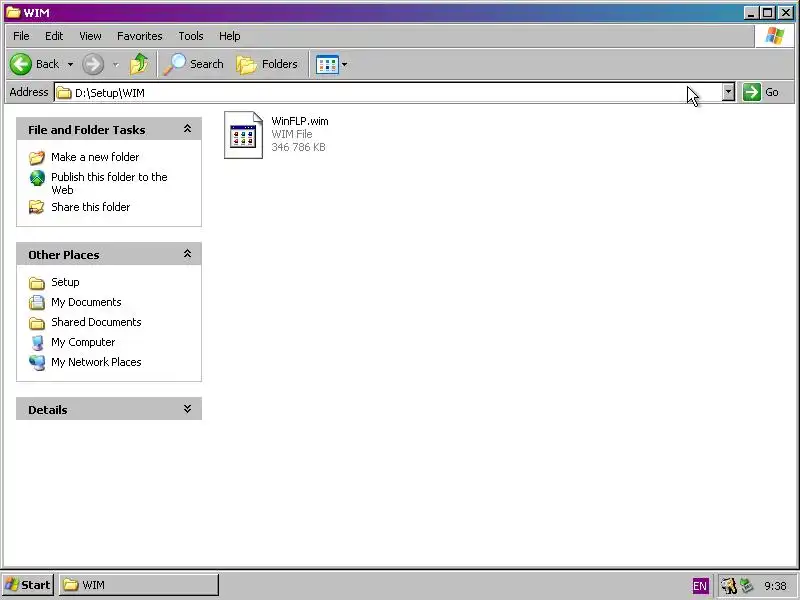This screenshot has height=600, width=800.
Task: Click the first system tray icon
Action: coord(729,586)
